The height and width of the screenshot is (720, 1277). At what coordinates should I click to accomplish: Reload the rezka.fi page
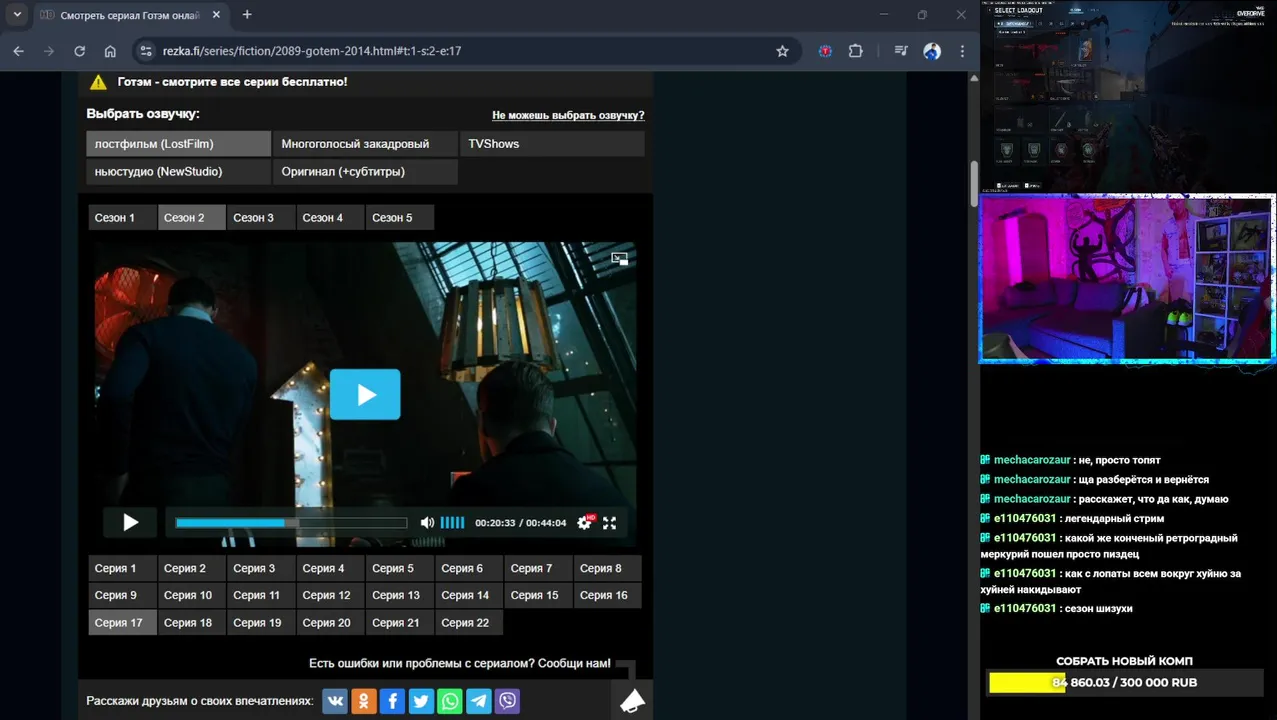(79, 51)
